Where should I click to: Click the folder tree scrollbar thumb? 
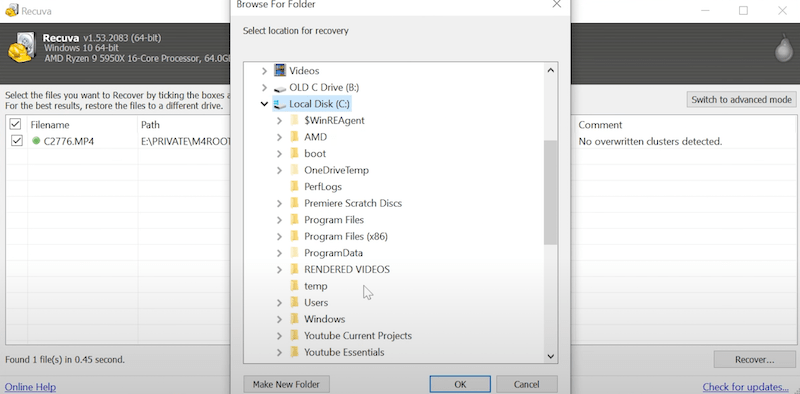[551, 192]
